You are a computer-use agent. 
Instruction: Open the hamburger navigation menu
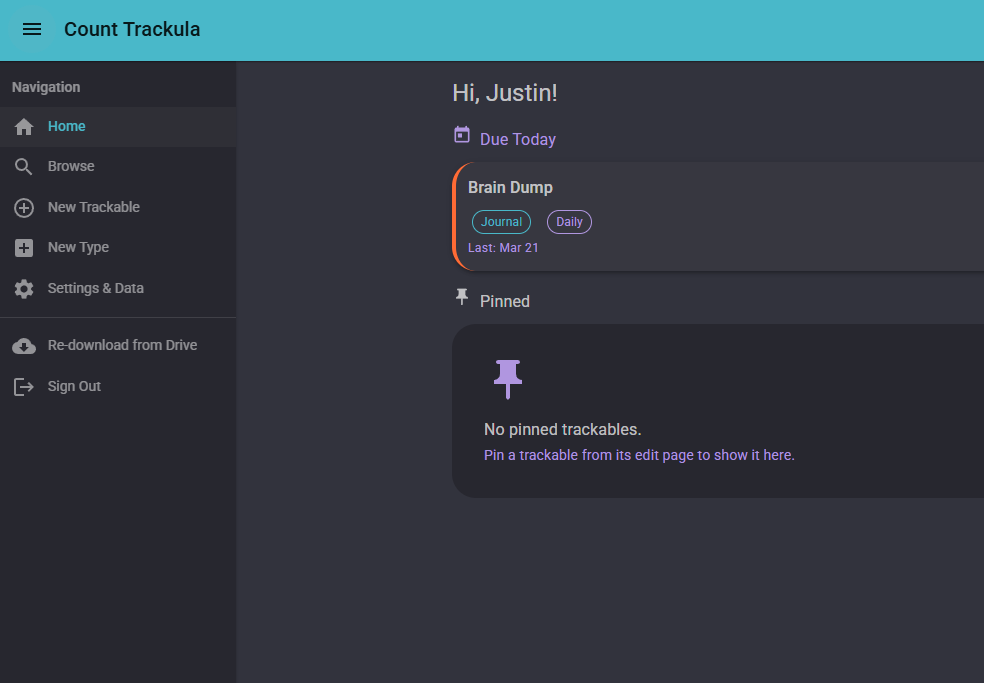coord(32,29)
